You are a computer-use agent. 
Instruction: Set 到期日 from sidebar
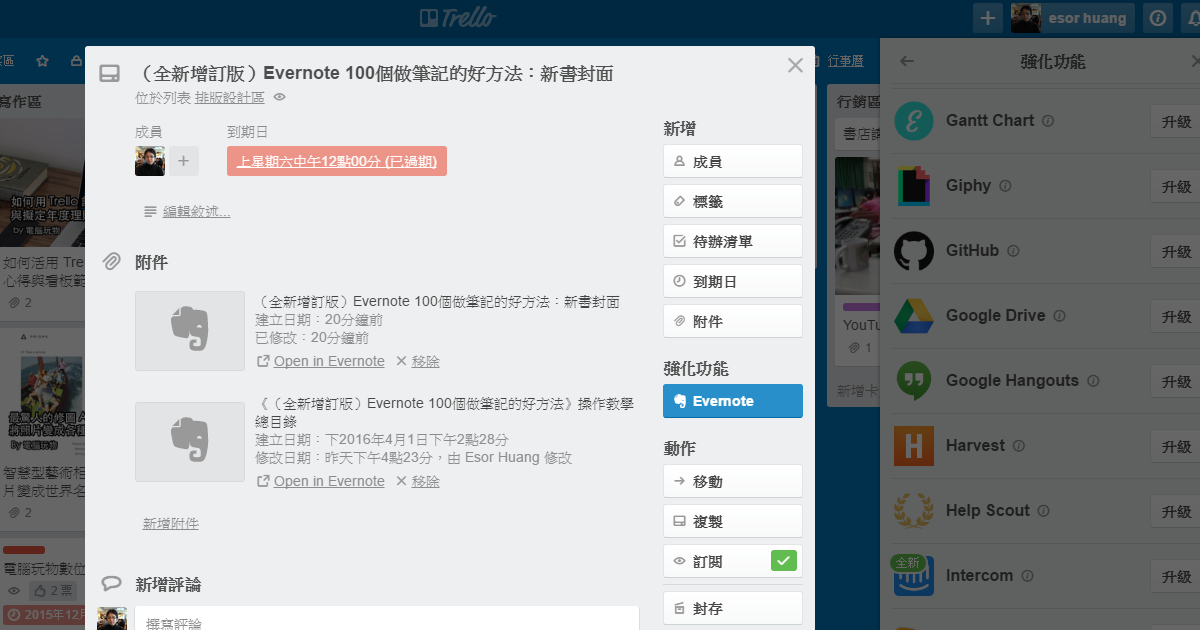pyautogui.click(x=733, y=281)
